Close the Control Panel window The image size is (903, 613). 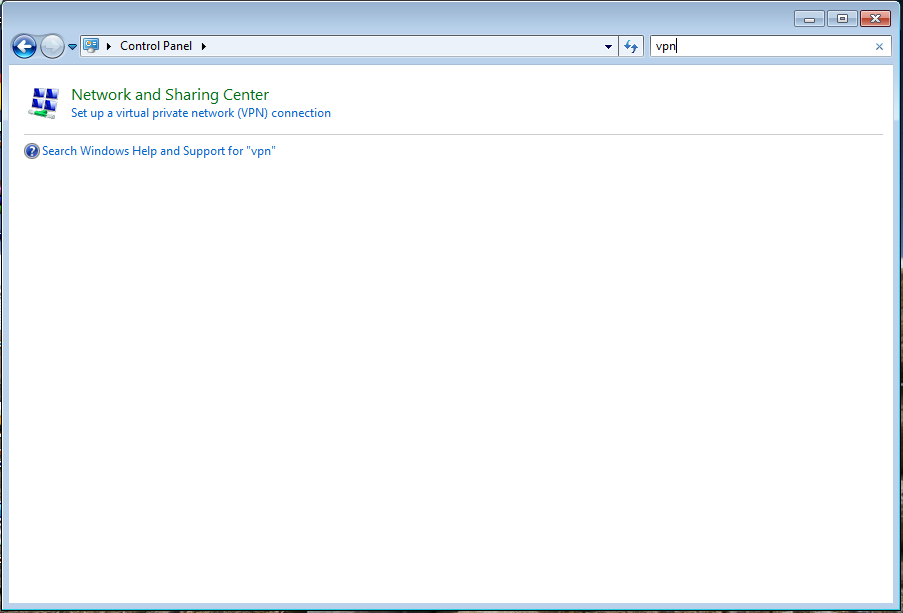tap(875, 18)
